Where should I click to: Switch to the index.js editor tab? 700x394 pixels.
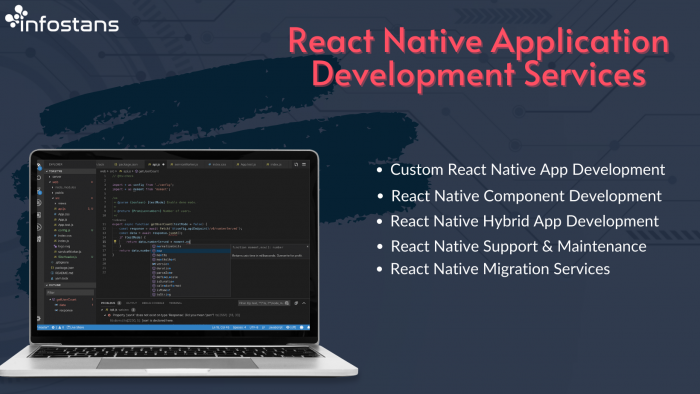(x=274, y=165)
